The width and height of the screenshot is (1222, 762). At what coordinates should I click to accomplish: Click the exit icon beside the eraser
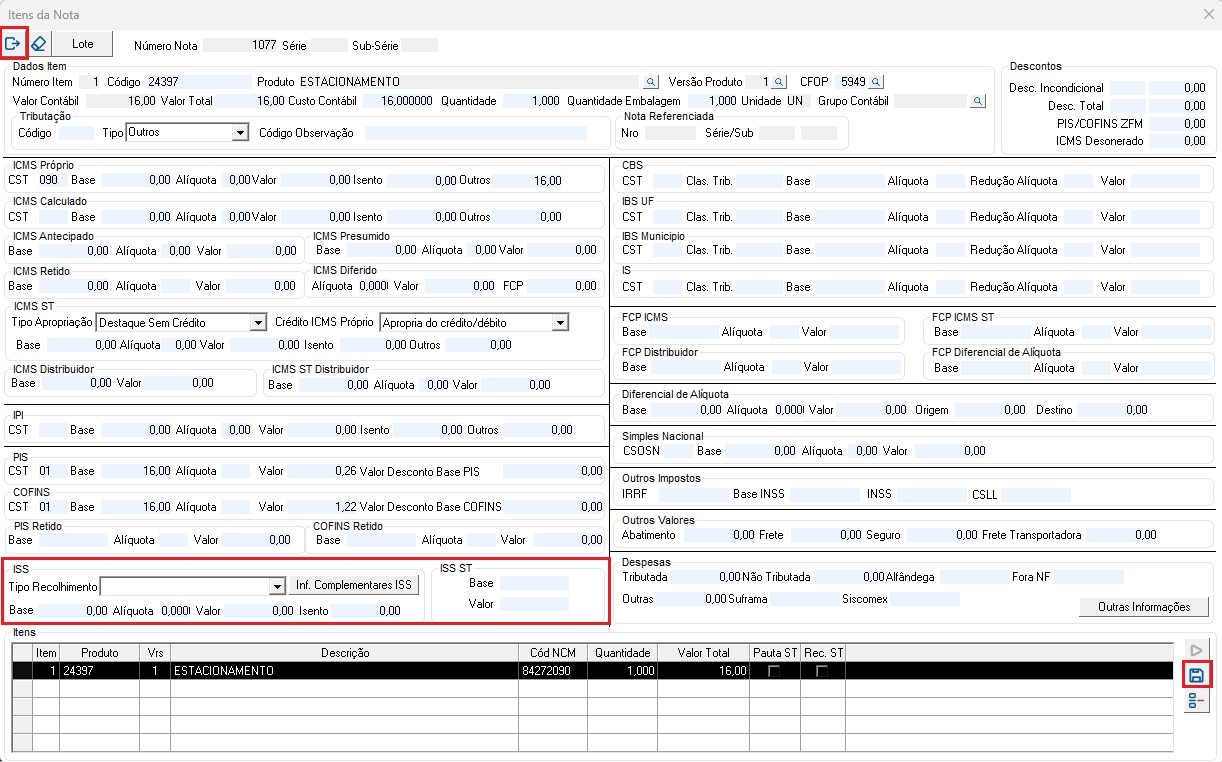[x=14, y=44]
